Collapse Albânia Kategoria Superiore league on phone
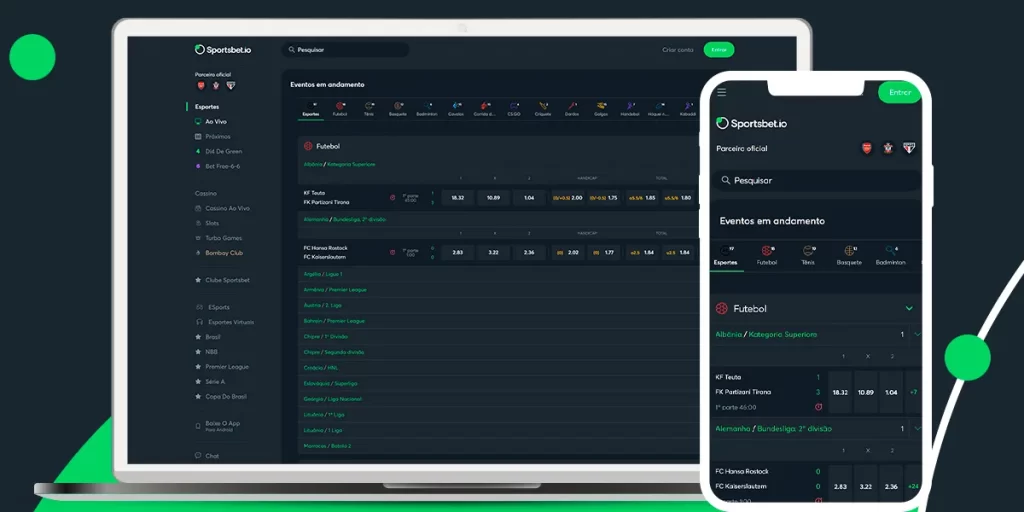This screenshot has width=1024, height=512. [917, 334]
